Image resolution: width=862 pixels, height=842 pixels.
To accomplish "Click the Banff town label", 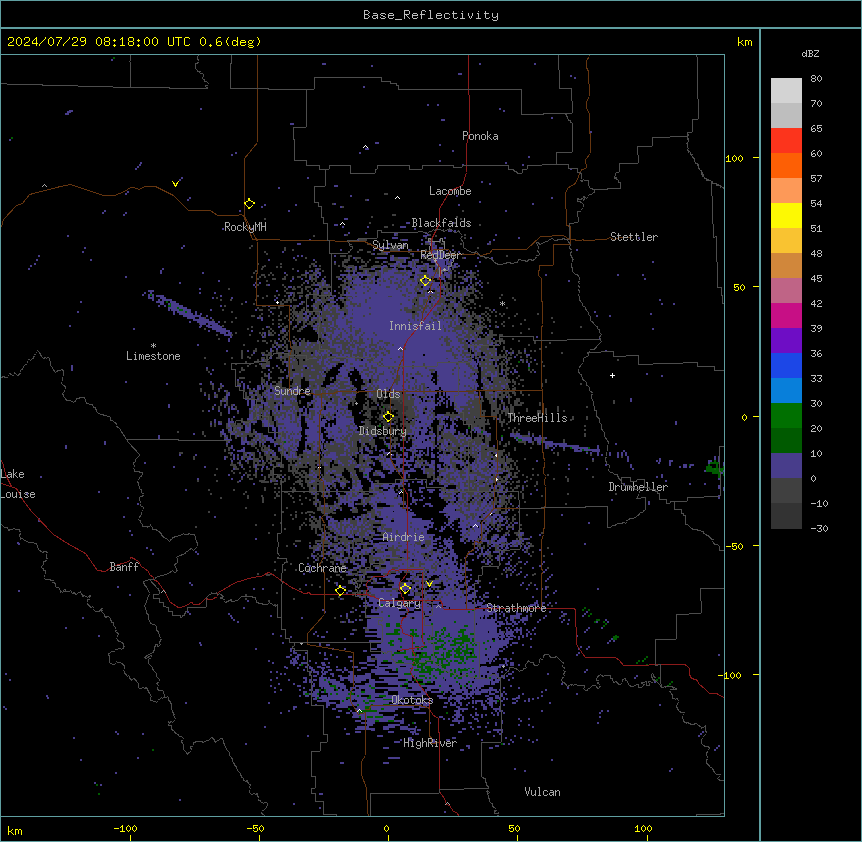I will point(124,567).
